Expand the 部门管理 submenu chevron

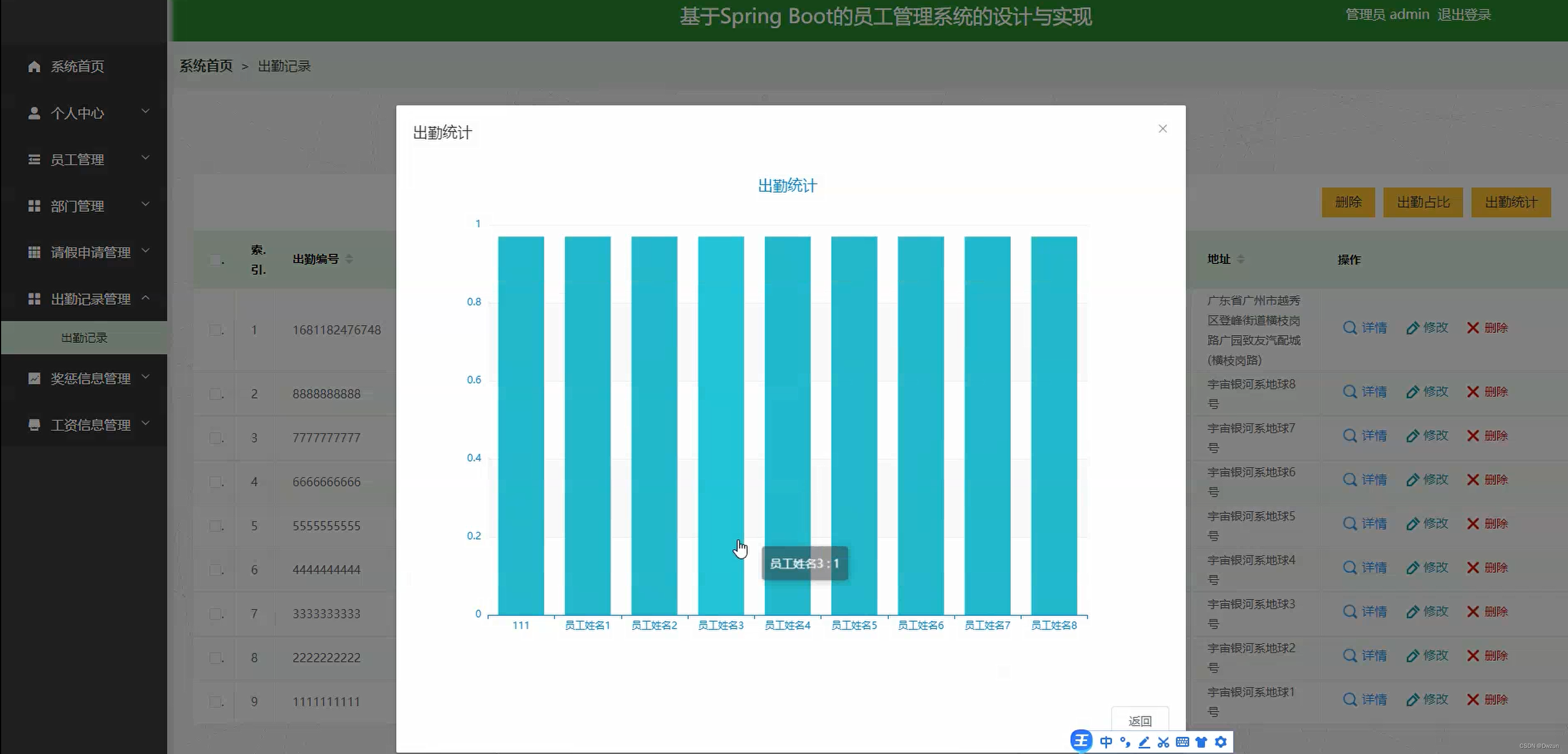[146, 204]
